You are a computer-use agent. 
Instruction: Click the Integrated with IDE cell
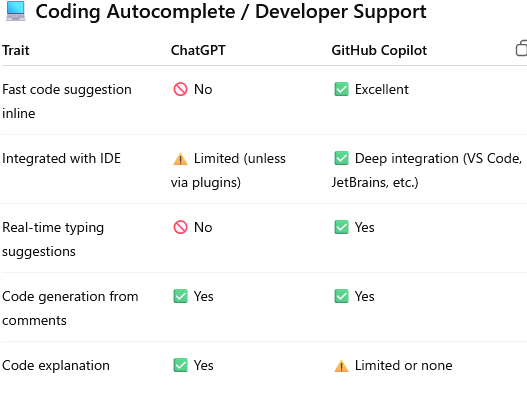tap(62, 158)
